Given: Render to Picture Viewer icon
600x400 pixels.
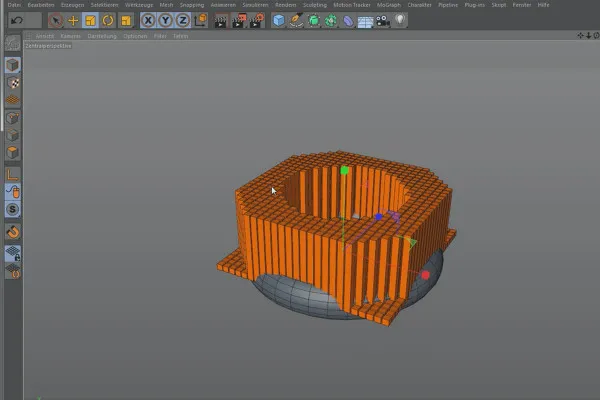Looking at the screenshot, I should 239,21.
